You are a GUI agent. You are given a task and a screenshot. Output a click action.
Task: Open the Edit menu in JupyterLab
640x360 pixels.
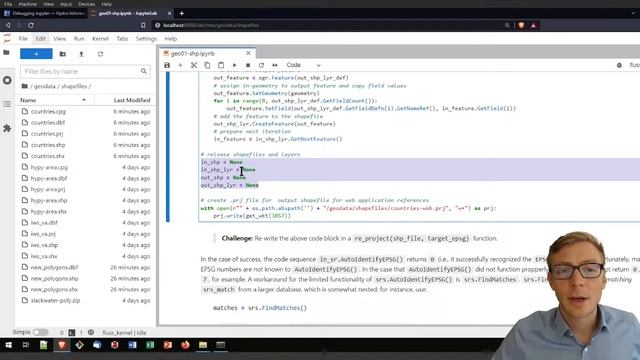40,39
